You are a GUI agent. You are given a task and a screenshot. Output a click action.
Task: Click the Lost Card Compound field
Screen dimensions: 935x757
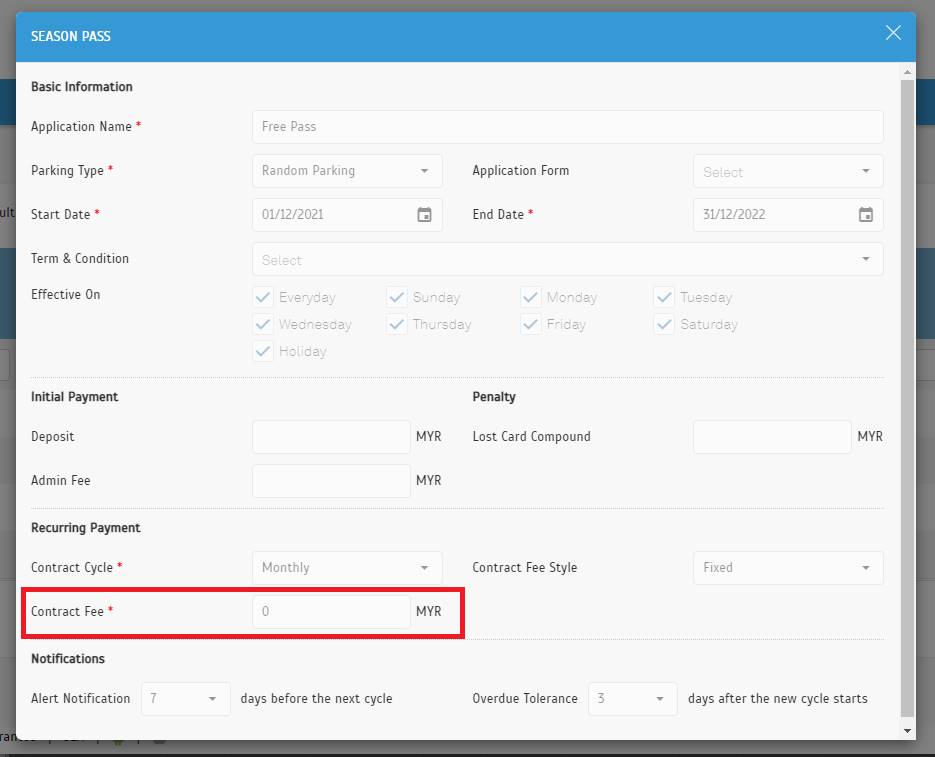(x=772, y=437)
